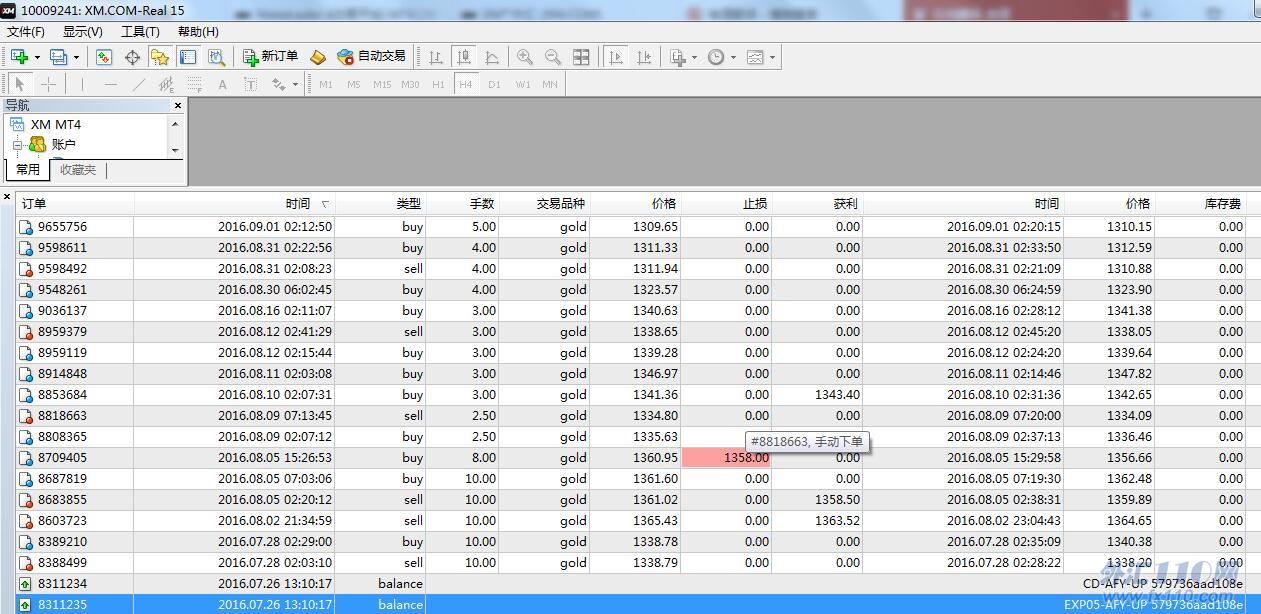Click navigator scrollbar down arrow
This screenshot has width=1261, height=614.
(x=175, y=150)
